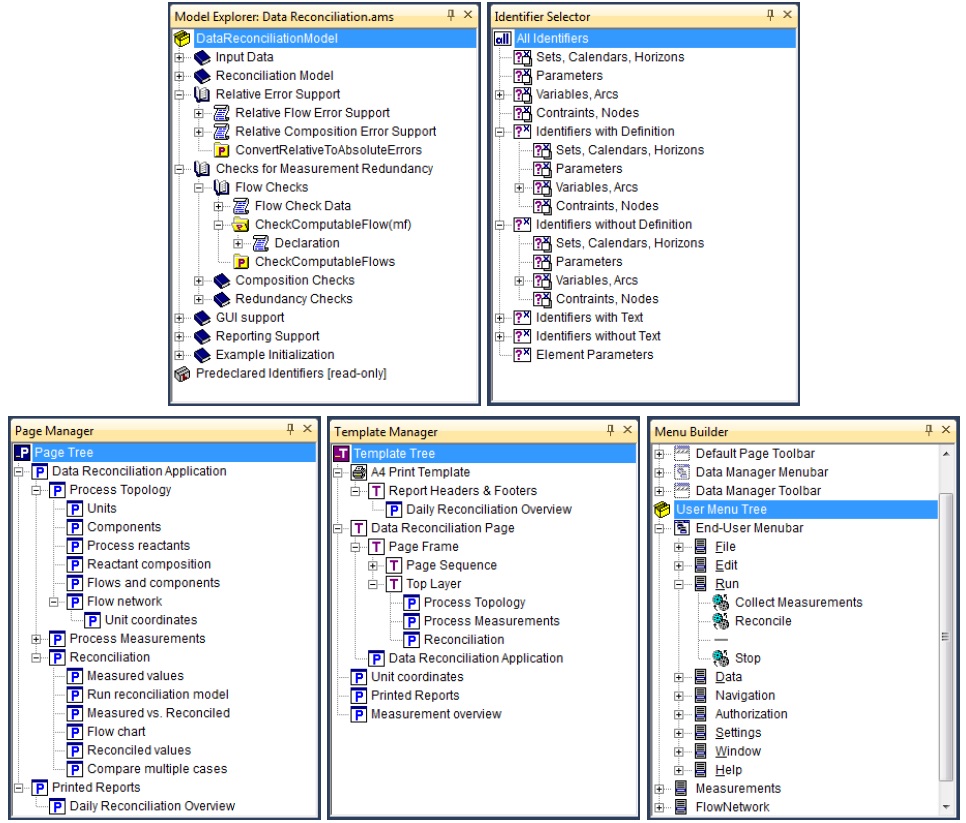Click the Page Frame template icon
The height and width of the screenshot is (823, 966).
coord(376,547)
